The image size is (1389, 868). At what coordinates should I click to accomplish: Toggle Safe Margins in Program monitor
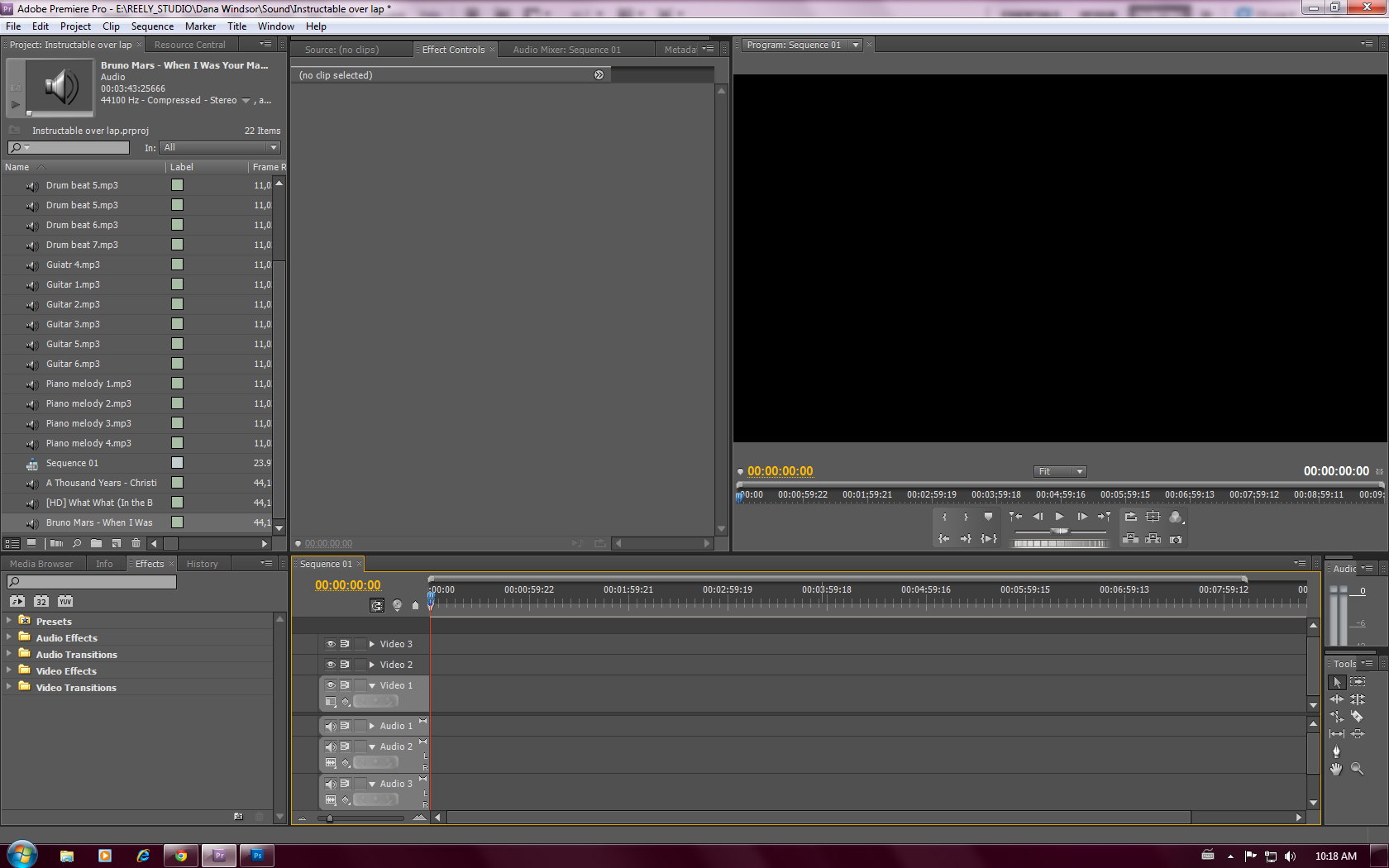tap(1153, 517)
